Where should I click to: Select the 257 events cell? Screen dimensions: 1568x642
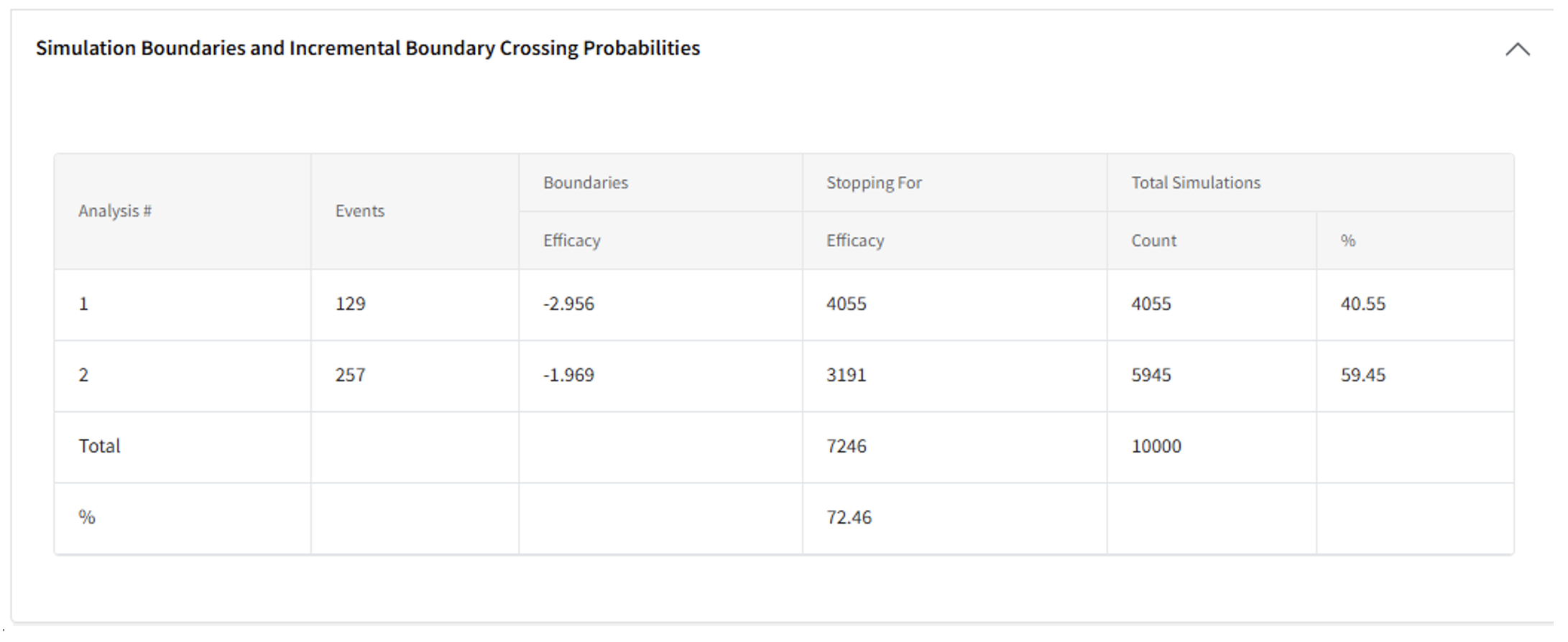pos(350,375)
